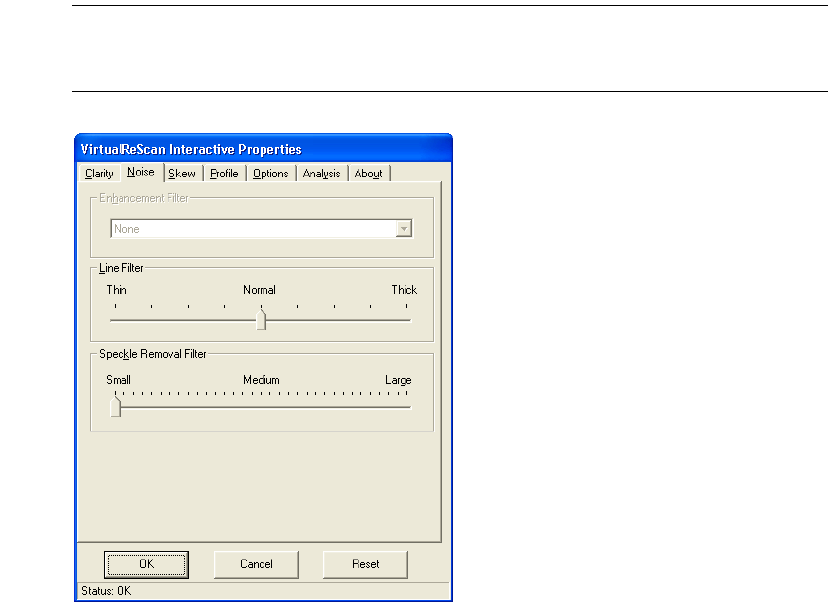This screenshot has width=828, height=602.
Task: Click the Status: OK status bar text
Action: coord(106,591)
